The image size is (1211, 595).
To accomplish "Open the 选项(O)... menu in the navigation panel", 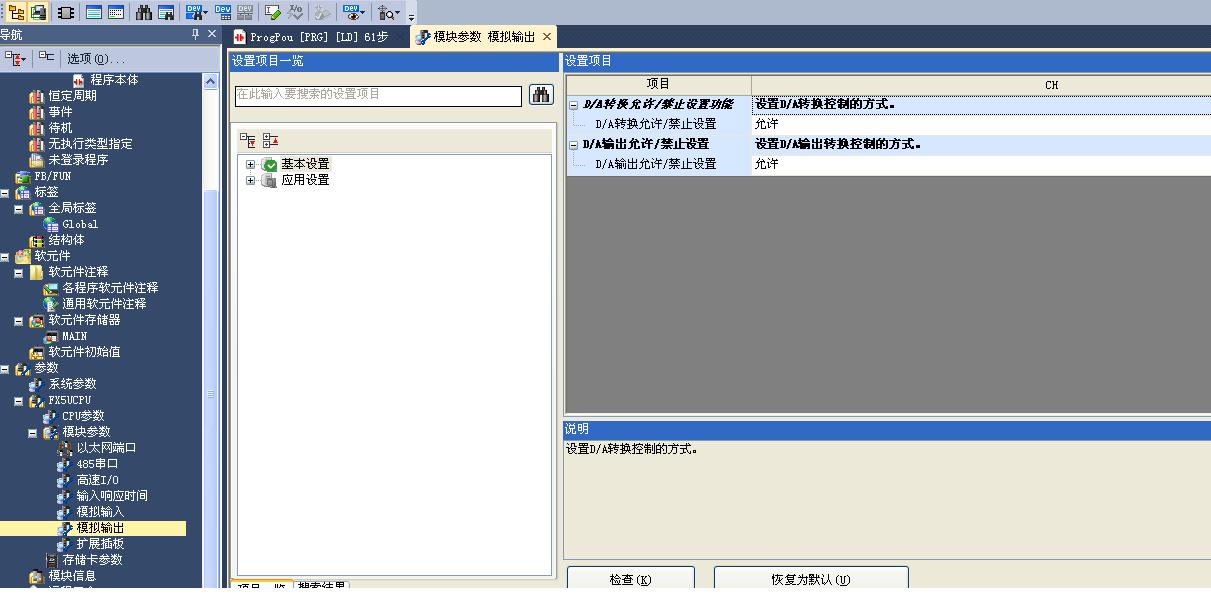I will [x=95, y=59].
